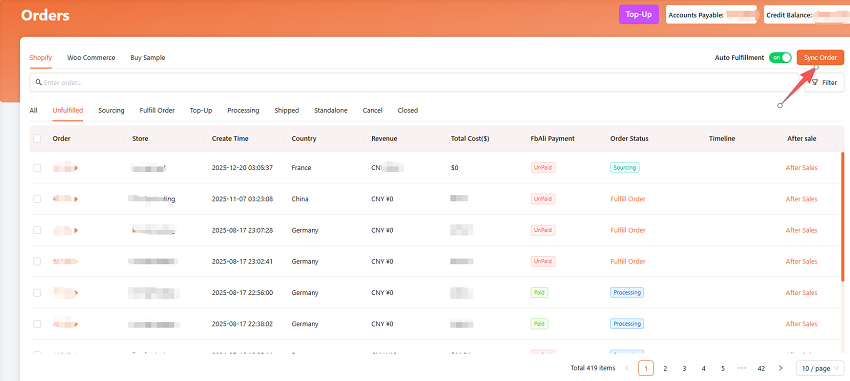The width and height of the screenshot is (850, 381).
Task: Click the FbAli Payment column header
Action: (552, 139)
